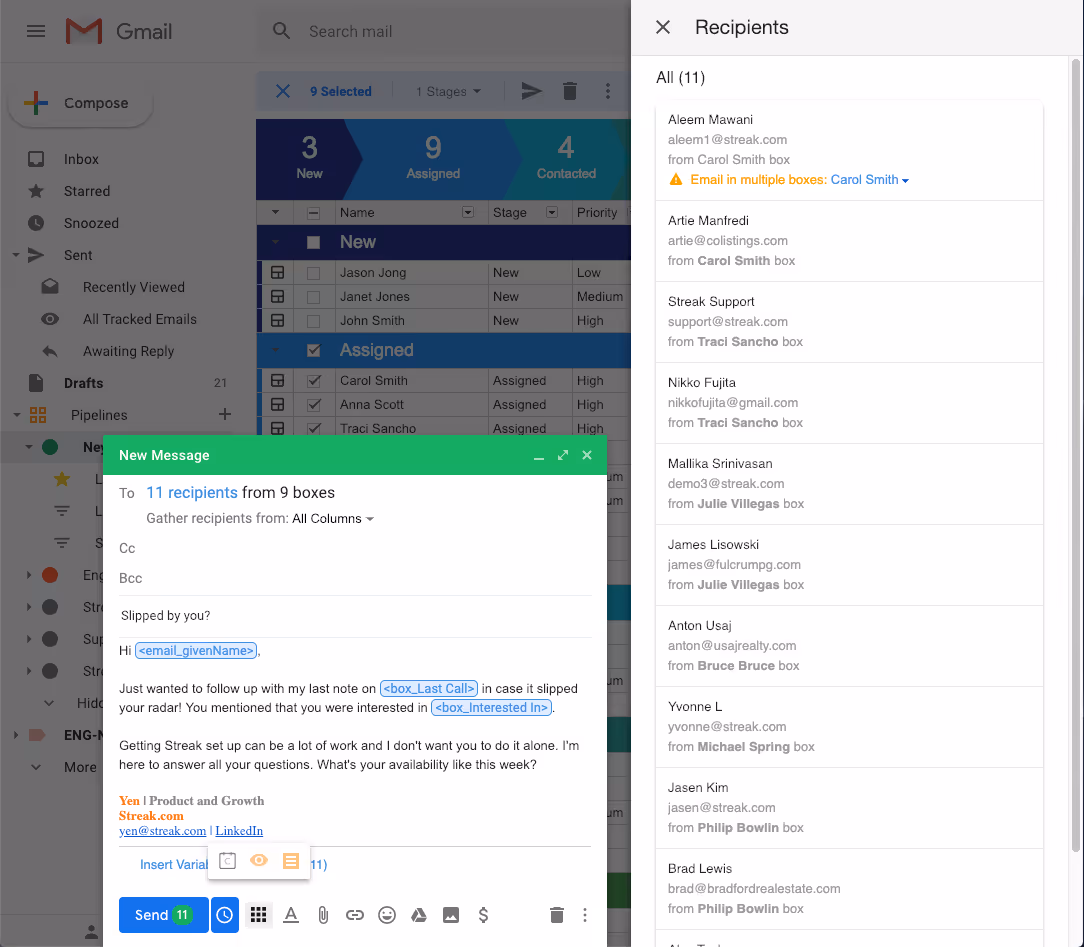Viewport: 1084px width, 947px height.
Task: Open Awaiting Reply view
Action: point(129,351)
